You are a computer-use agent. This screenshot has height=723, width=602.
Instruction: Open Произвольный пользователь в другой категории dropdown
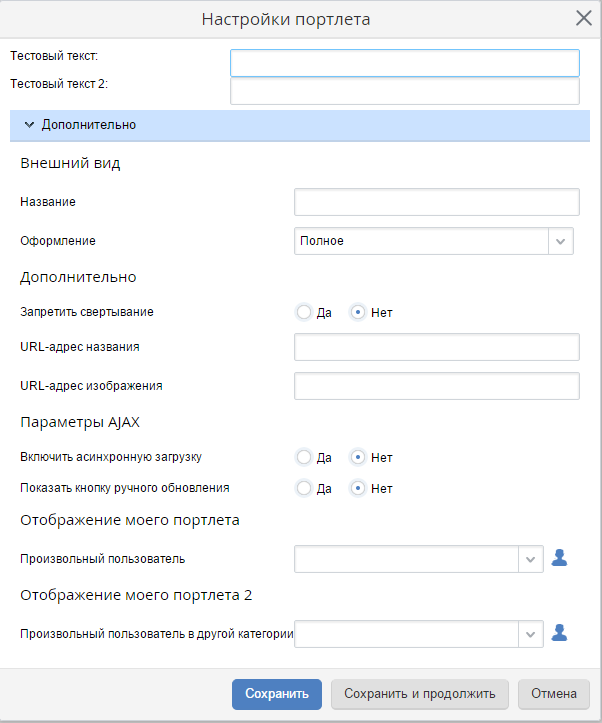pos(530,633)
